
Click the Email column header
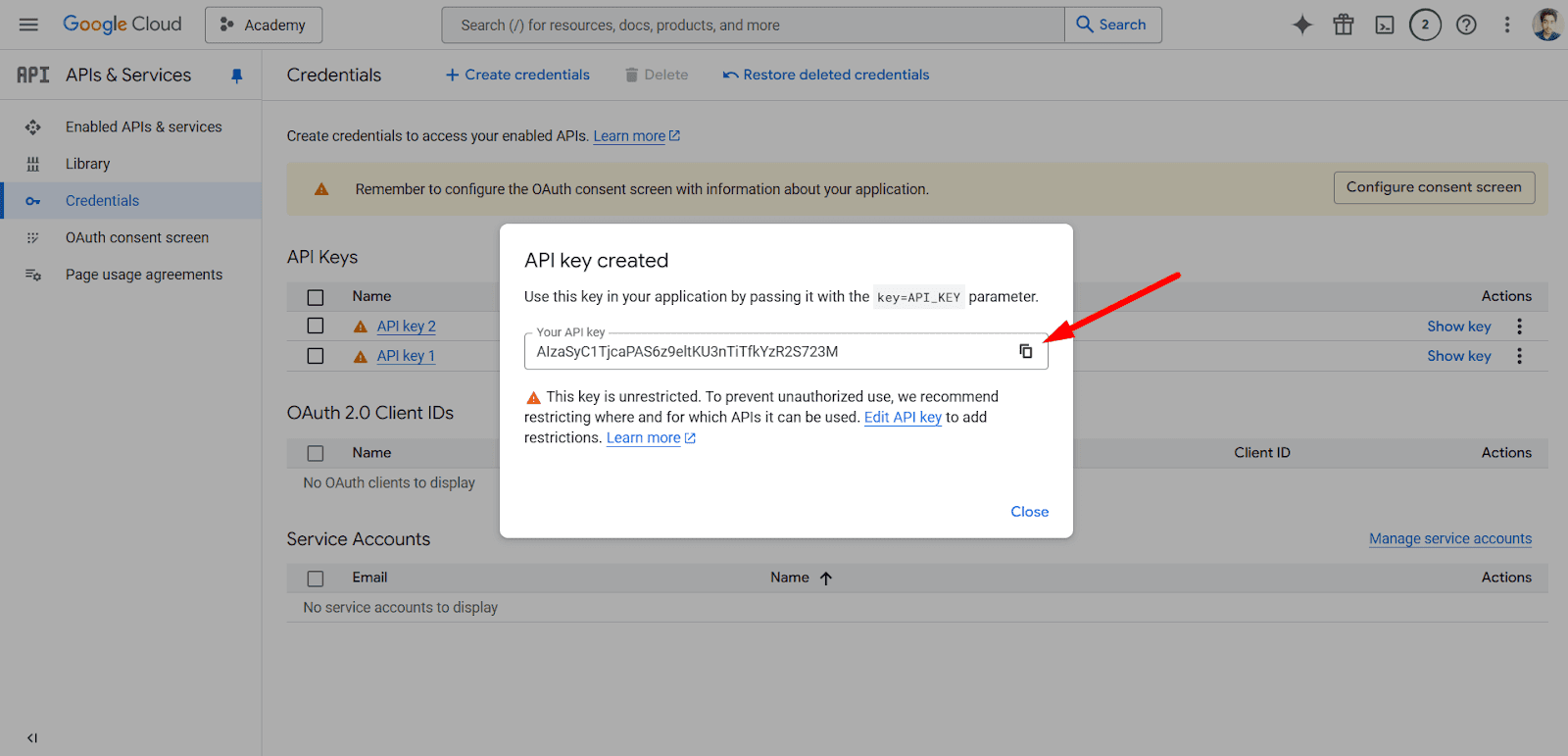369,578
